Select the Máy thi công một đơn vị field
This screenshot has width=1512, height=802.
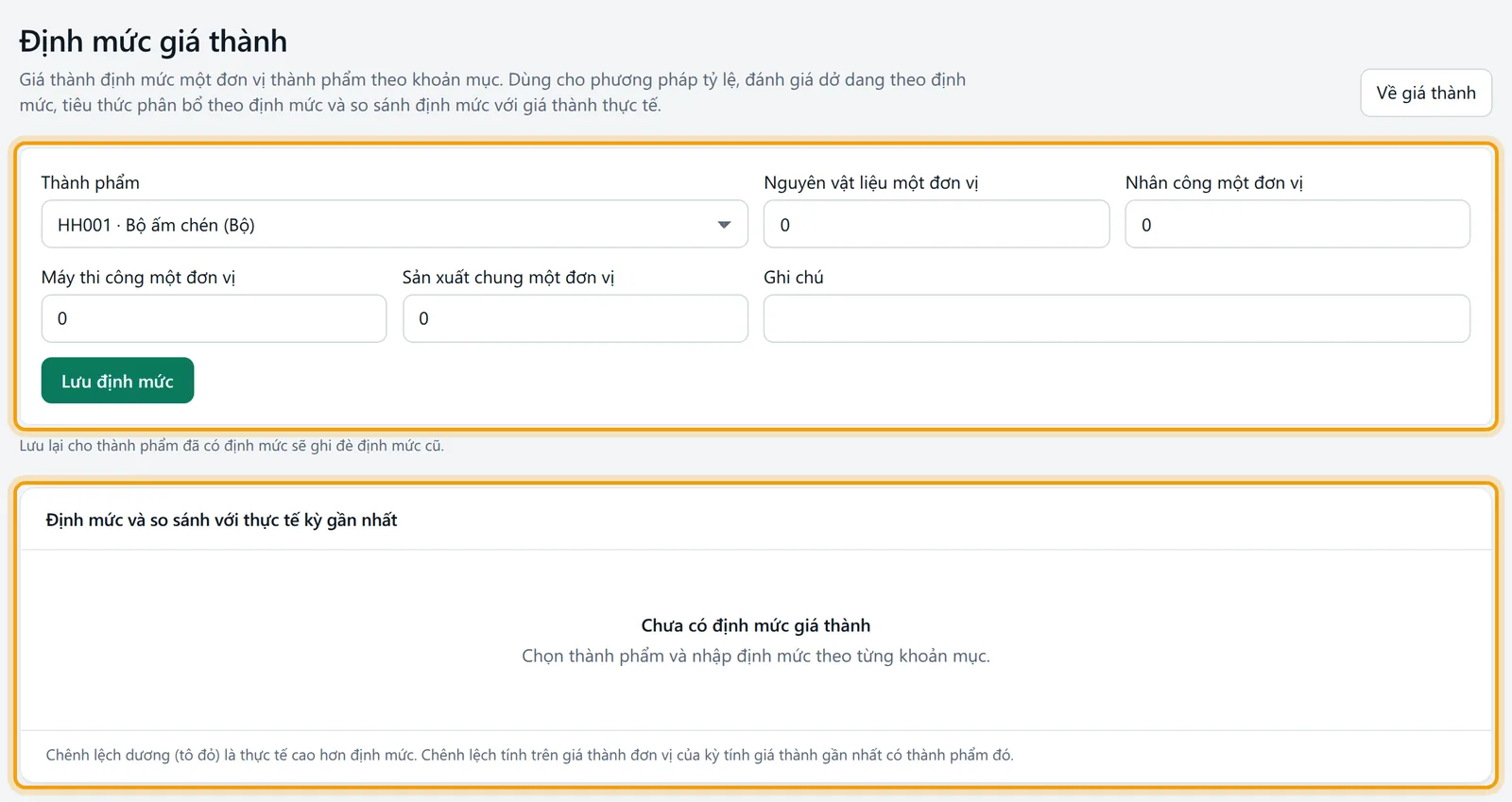click(x=214, y=318)
